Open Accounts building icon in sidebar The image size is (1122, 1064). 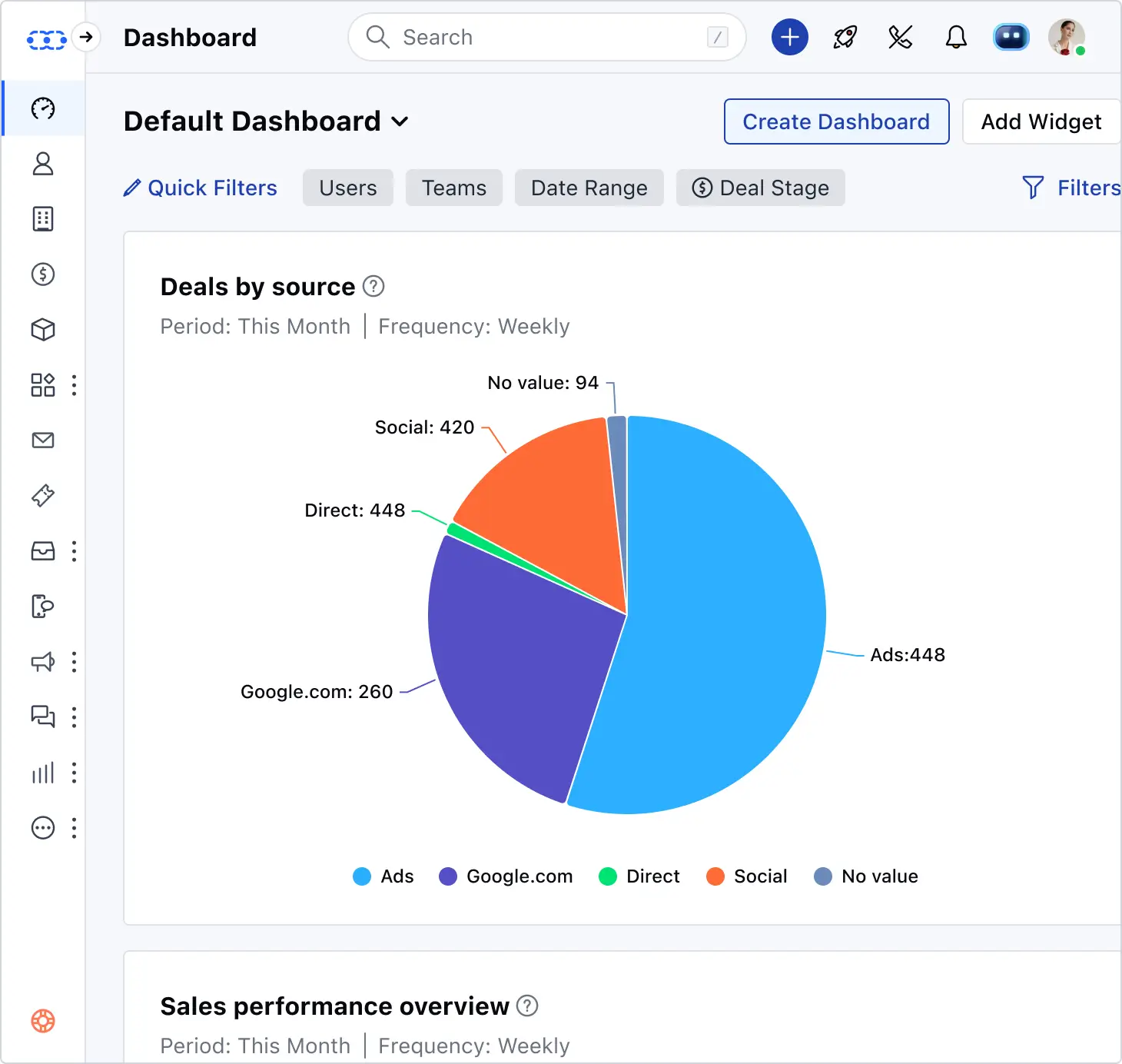43,219
